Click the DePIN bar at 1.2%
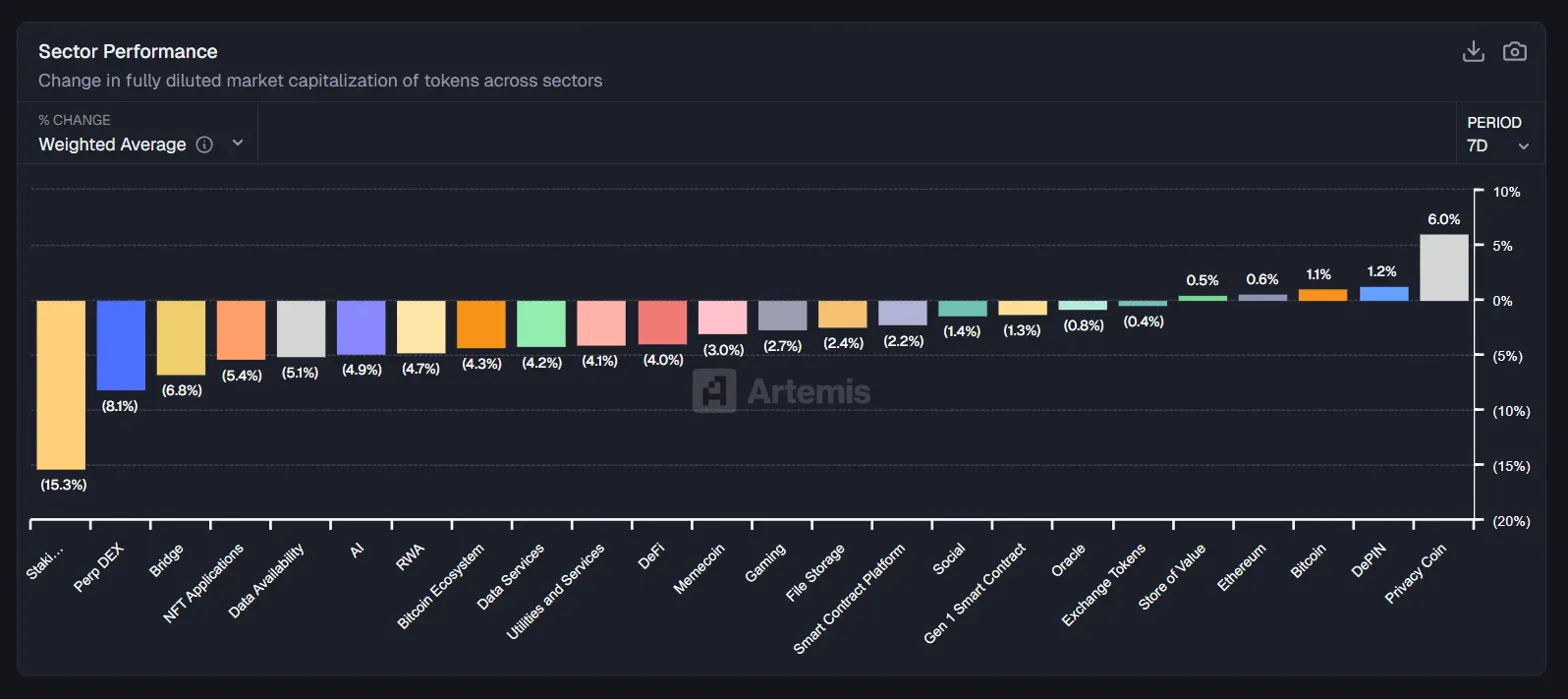The image size is (1568, 699). (x=1384, y=294)
